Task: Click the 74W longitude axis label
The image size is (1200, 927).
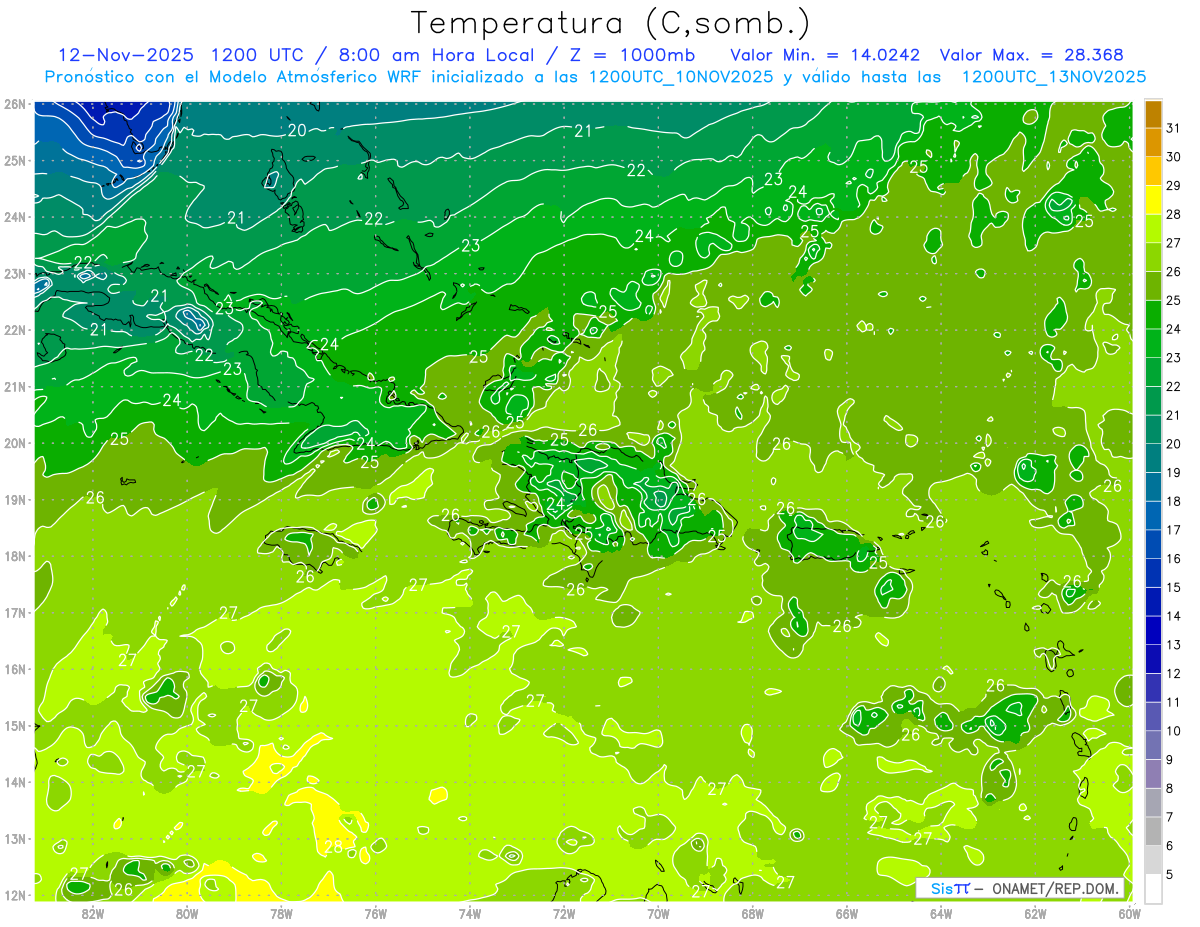Action: (470, 913)
